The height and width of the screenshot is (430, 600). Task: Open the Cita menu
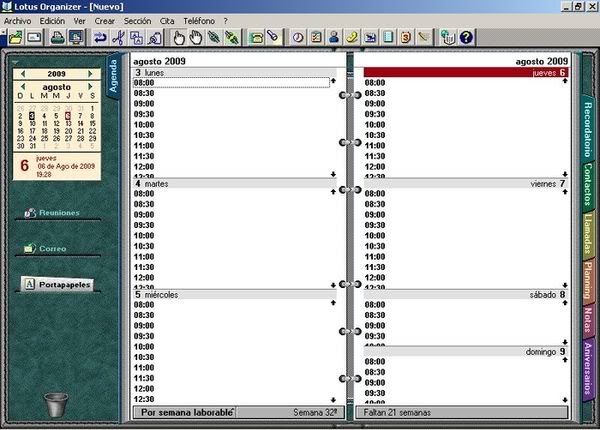click(x=167, y=21)
